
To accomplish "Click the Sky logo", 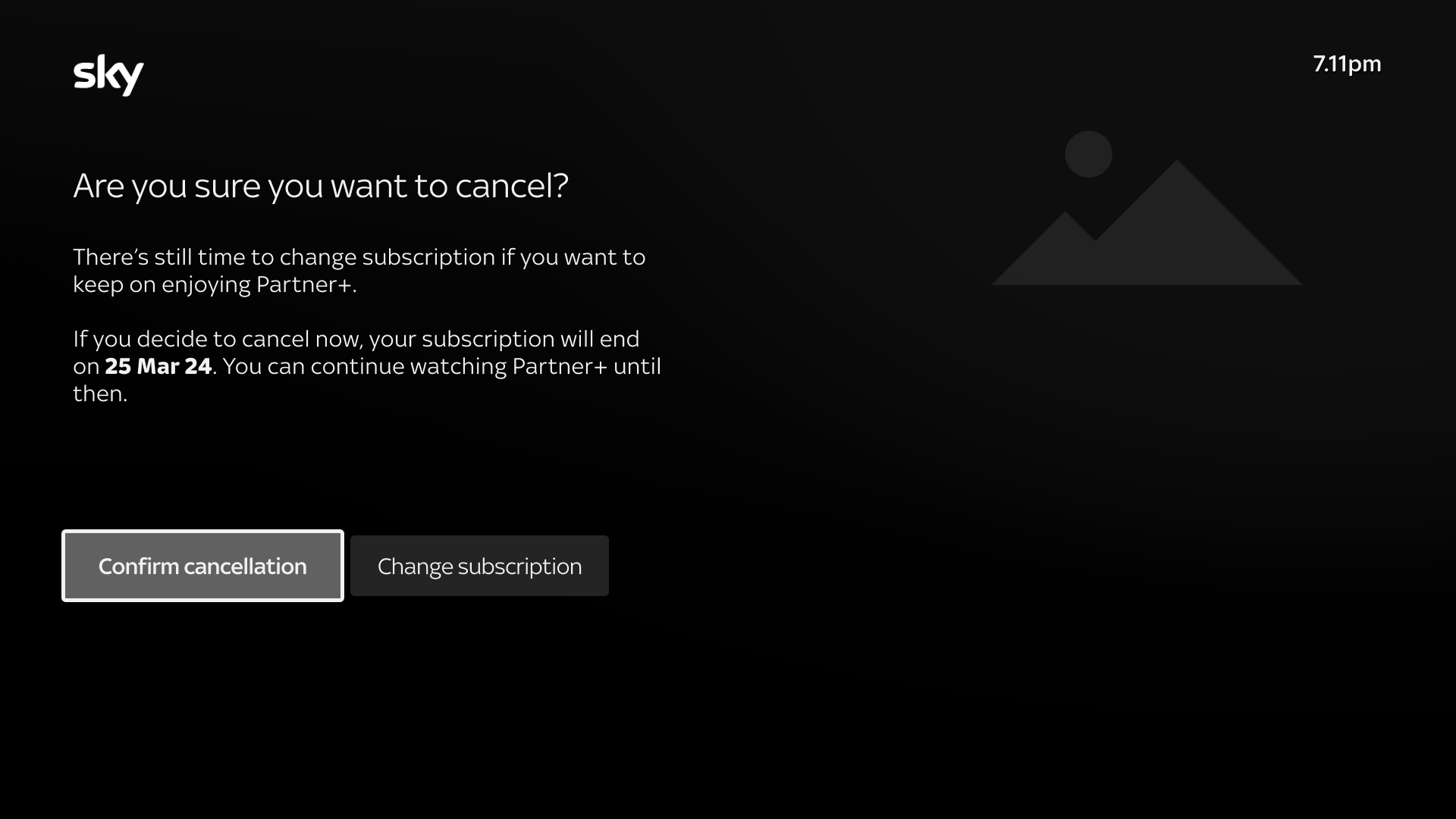I will (x=108, y=75).
